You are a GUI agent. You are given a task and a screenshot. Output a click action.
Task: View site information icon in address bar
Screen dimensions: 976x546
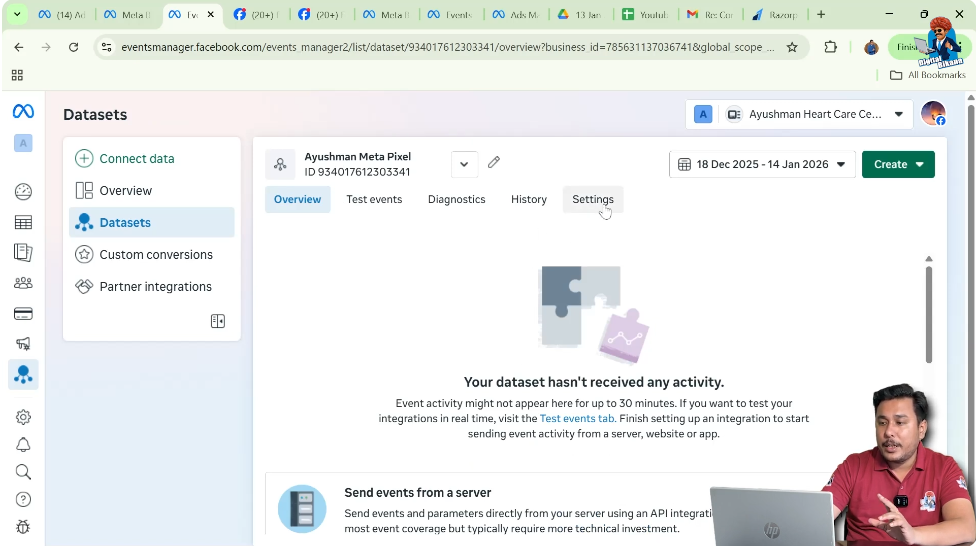106,47
